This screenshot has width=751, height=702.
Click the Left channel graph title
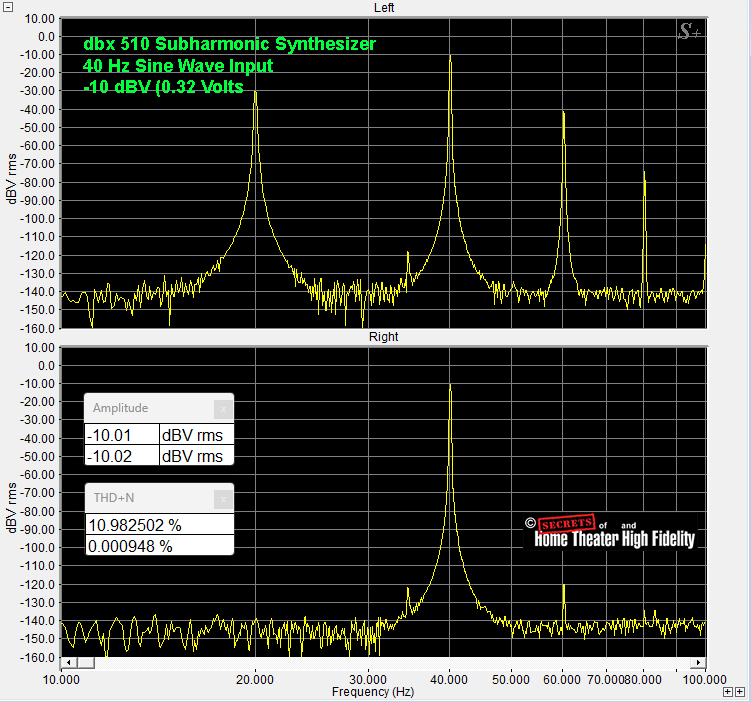384,8
